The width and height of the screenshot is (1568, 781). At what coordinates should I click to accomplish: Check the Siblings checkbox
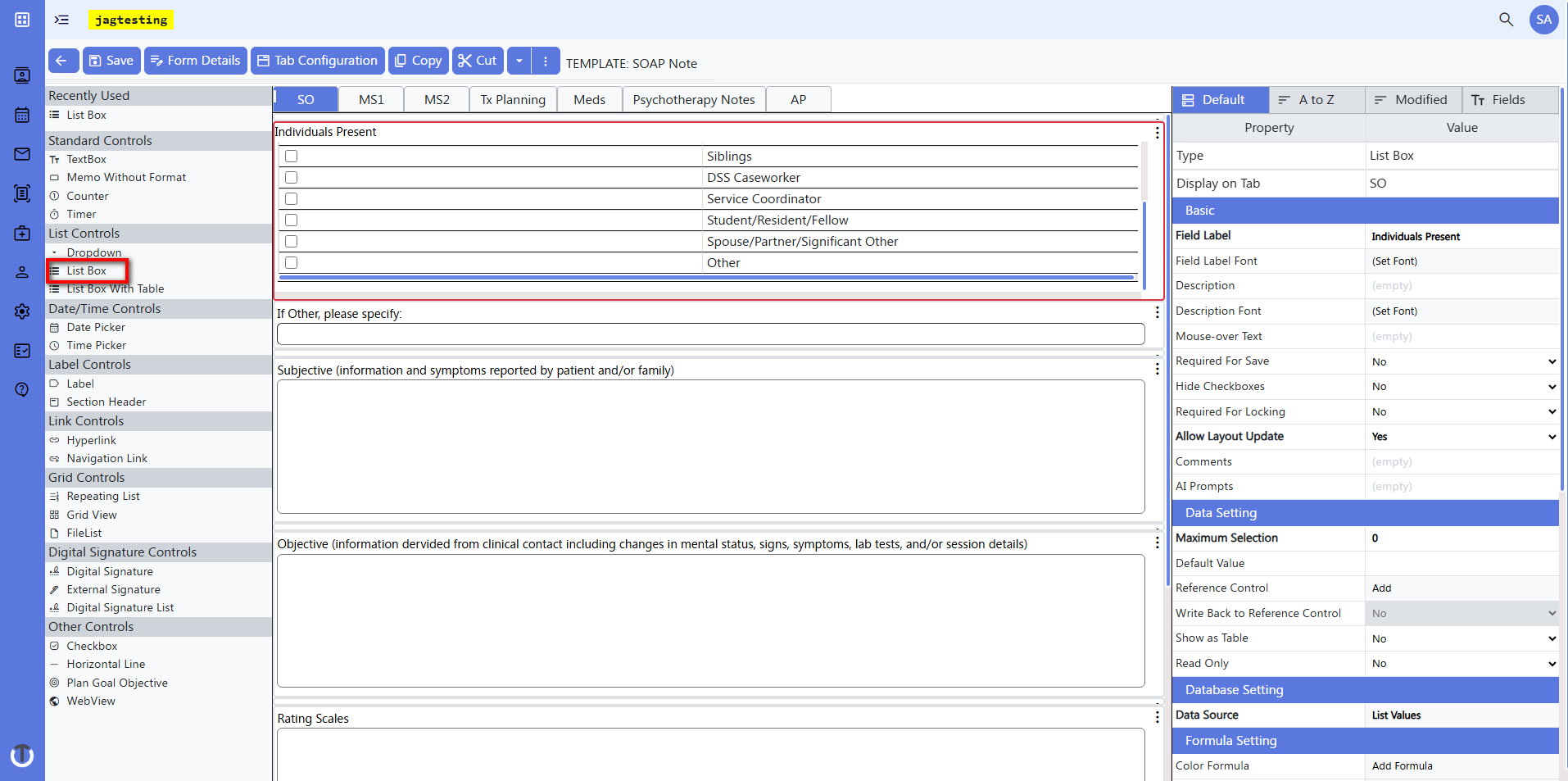pos(291,156)
